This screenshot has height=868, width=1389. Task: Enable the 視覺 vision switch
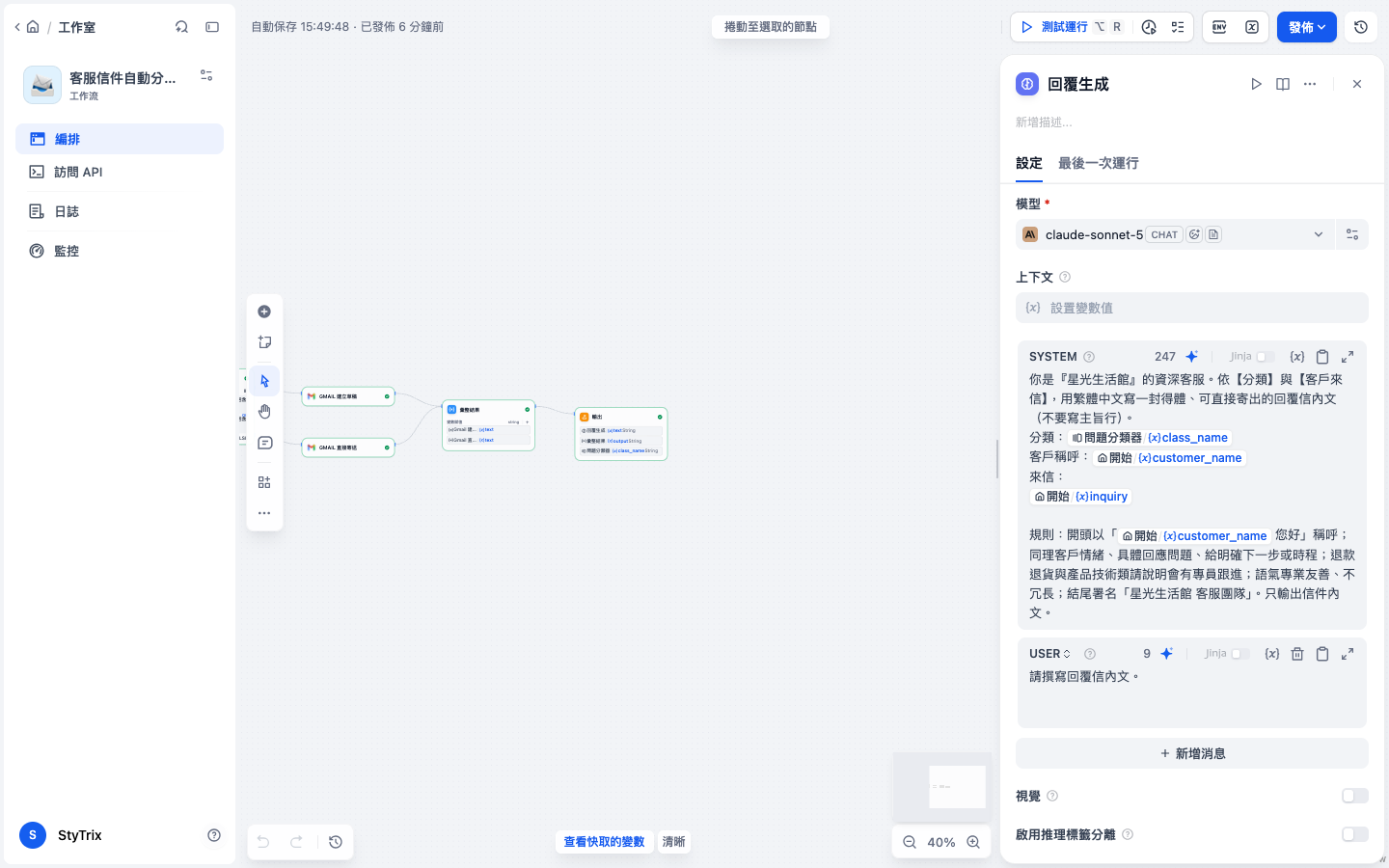pos(1355,796)
